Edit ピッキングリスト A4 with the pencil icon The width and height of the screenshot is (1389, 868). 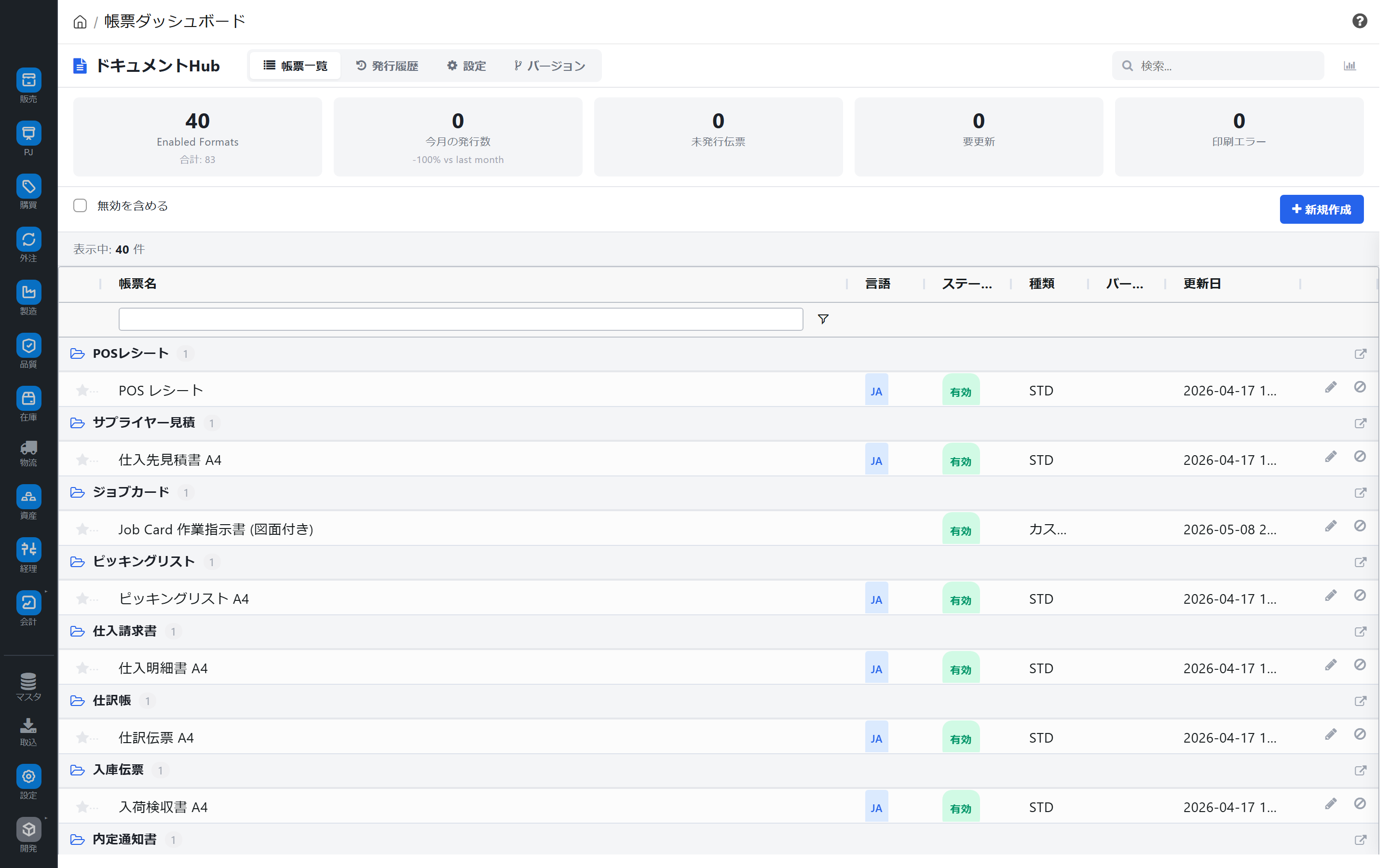point(1331,596)
